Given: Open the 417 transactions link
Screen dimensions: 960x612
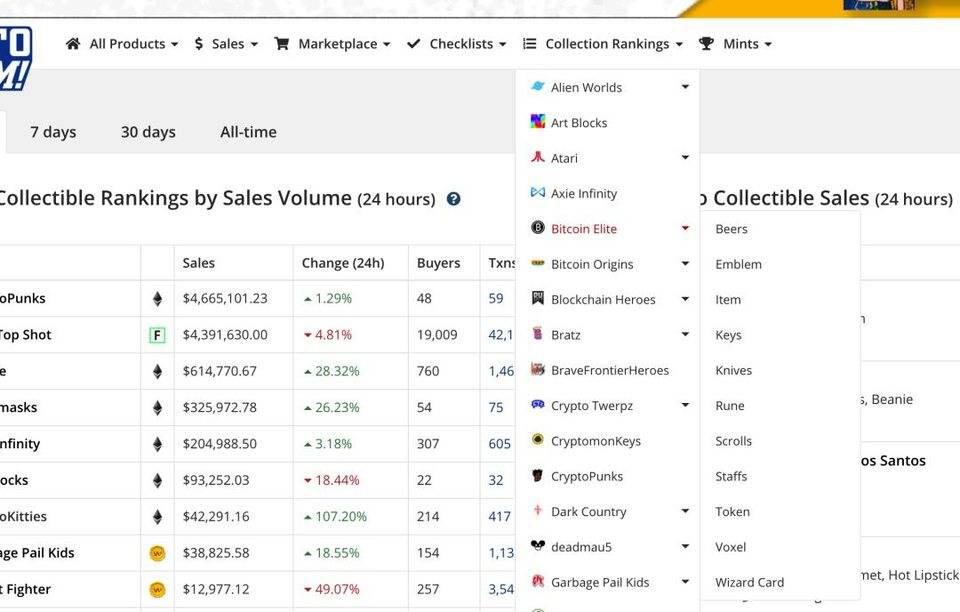Looking at the screenshot, I should click(x=500, y=517).
